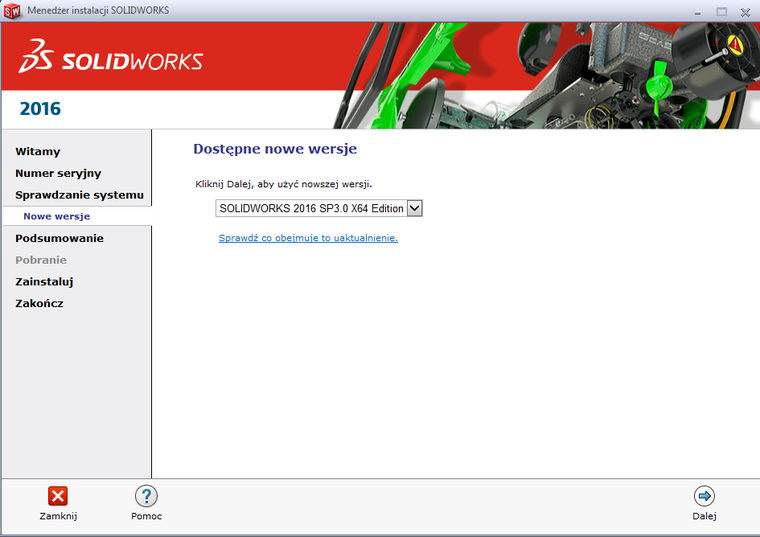The height and width of the screenshot is (537, 760).
Task: Click the 2016 year label
Action: (x=40, y=109)
